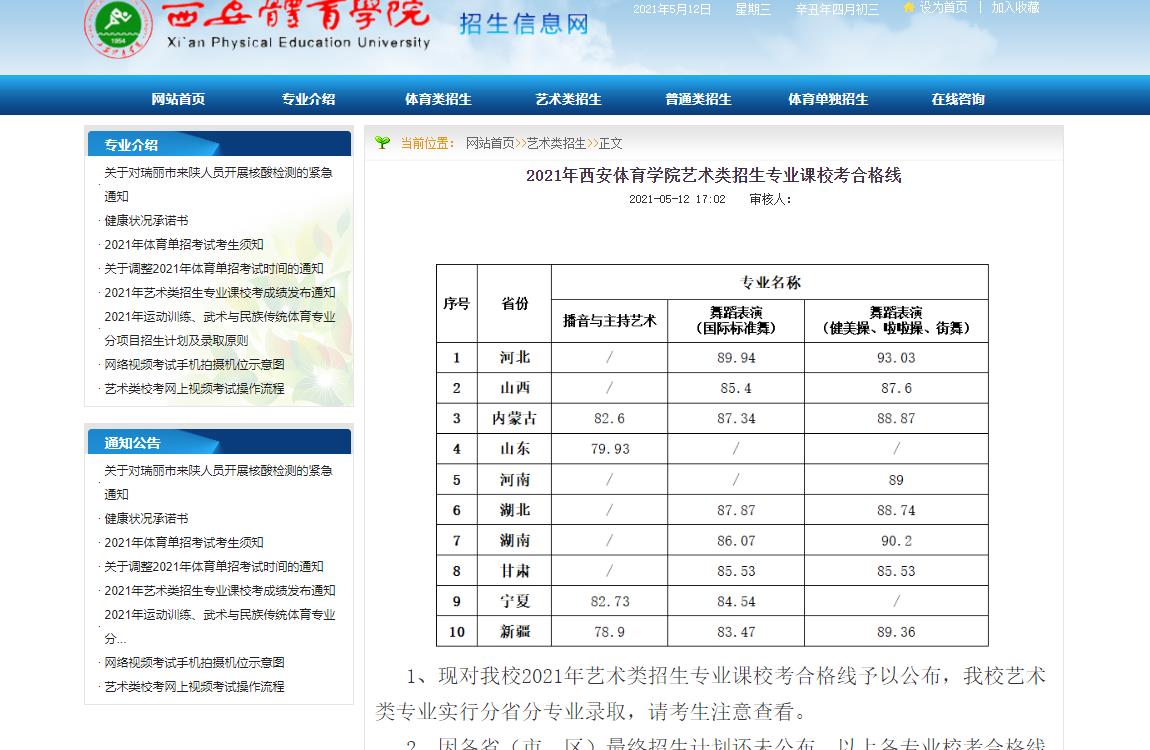Click the 内蒙古 province cell

[x=514, y=419]
